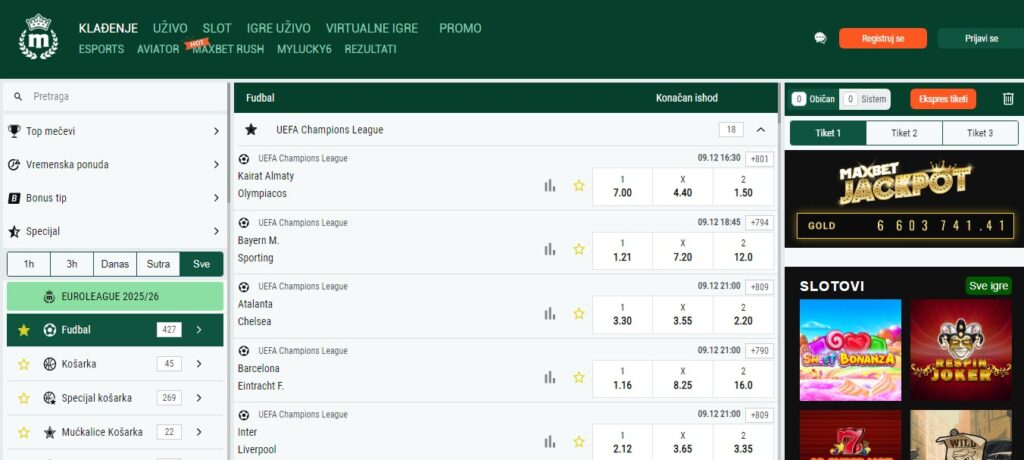The width and height of the screenshot is (1024, 460).
Task: Click the Prijavi se button
Action: (x=982, y=39)
